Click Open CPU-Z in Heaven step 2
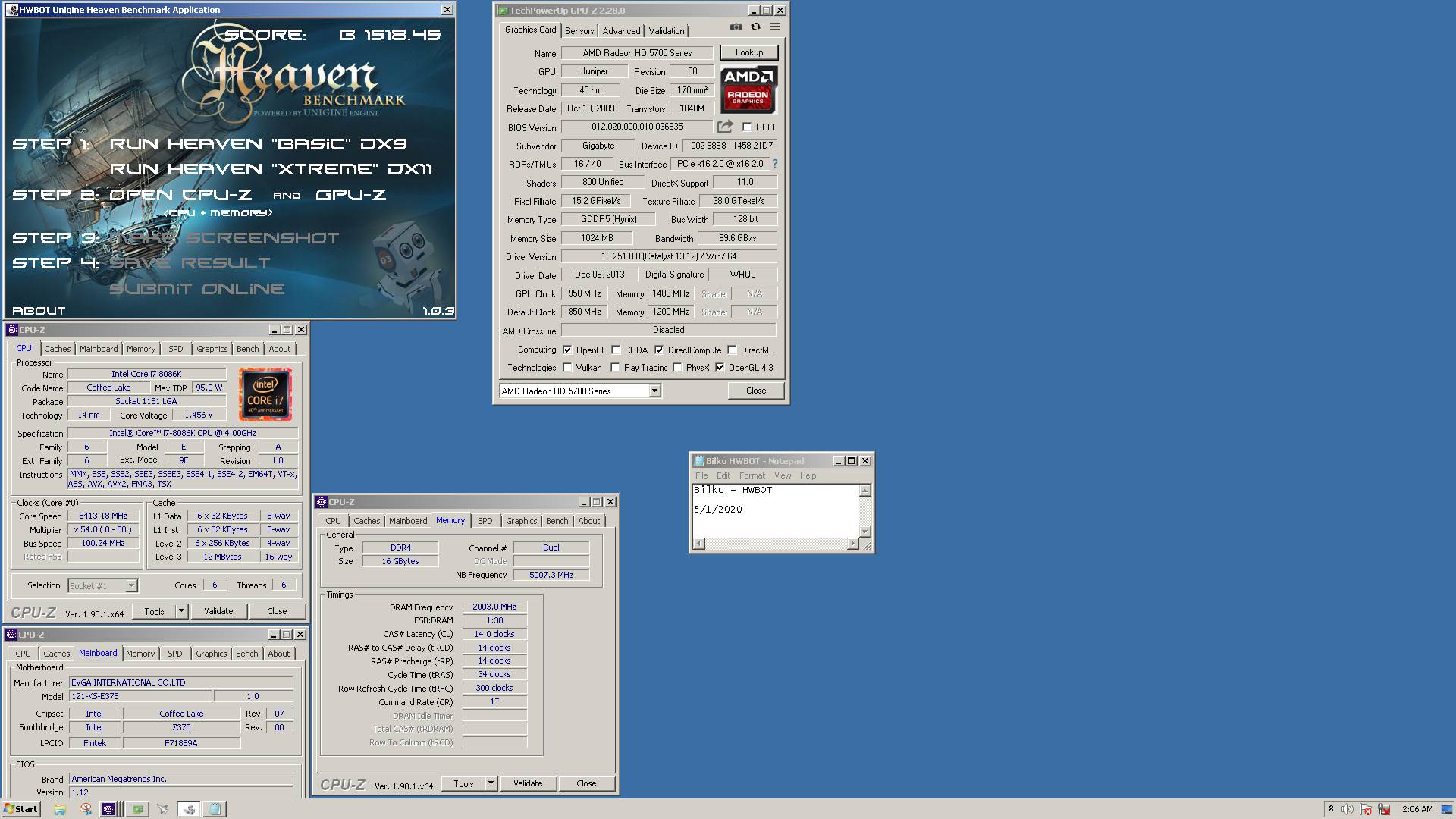1456x819 pixels. [180, 195]
